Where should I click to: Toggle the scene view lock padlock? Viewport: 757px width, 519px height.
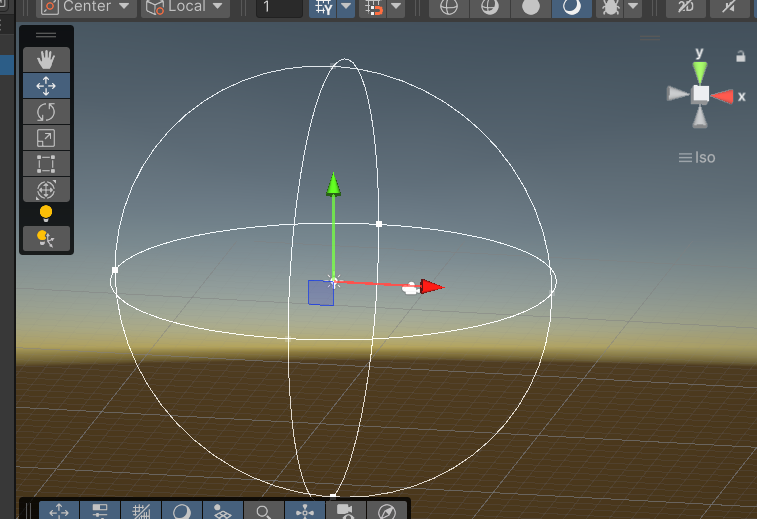point(741,57)
